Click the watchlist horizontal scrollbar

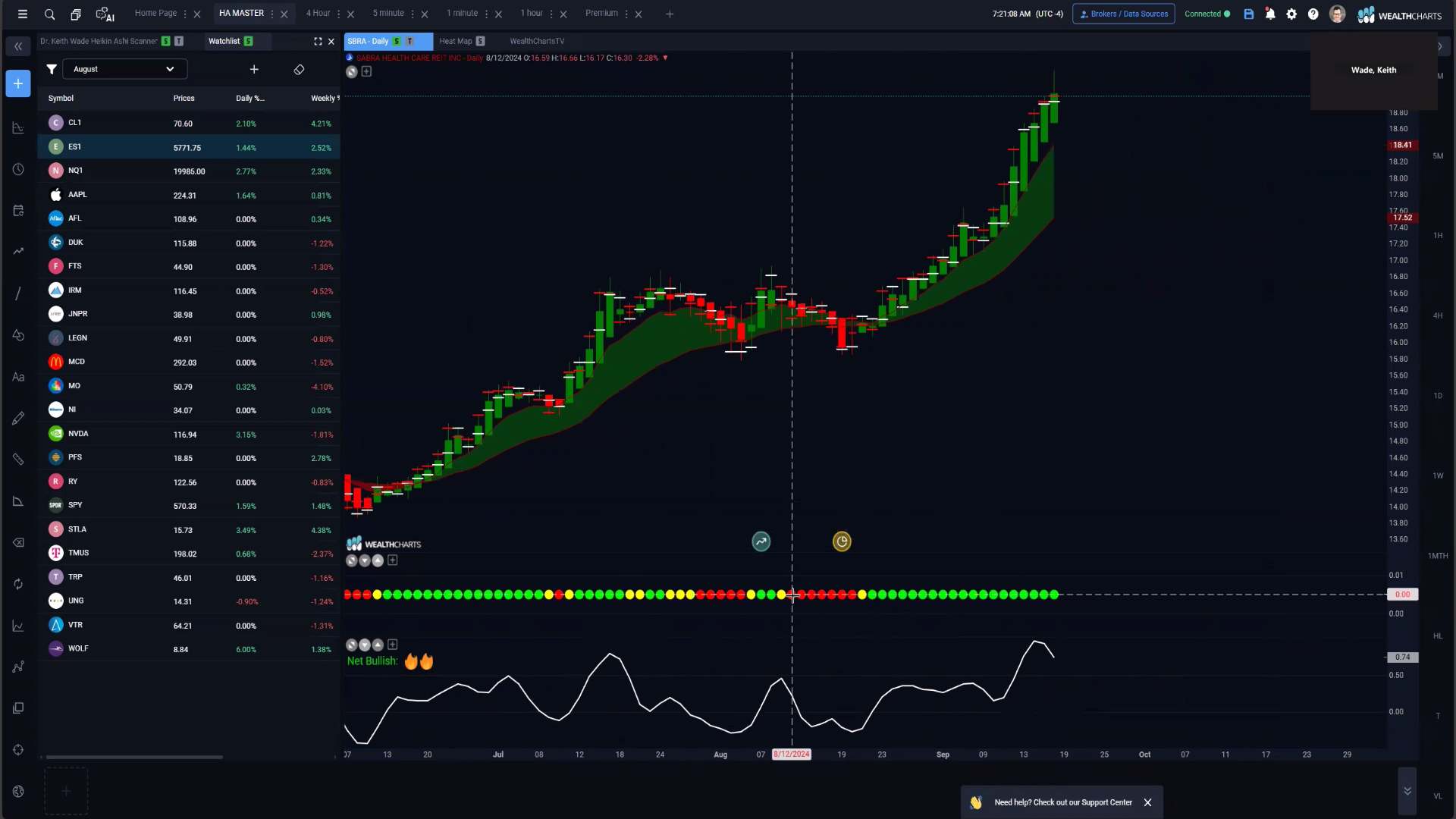click(134, 757)
